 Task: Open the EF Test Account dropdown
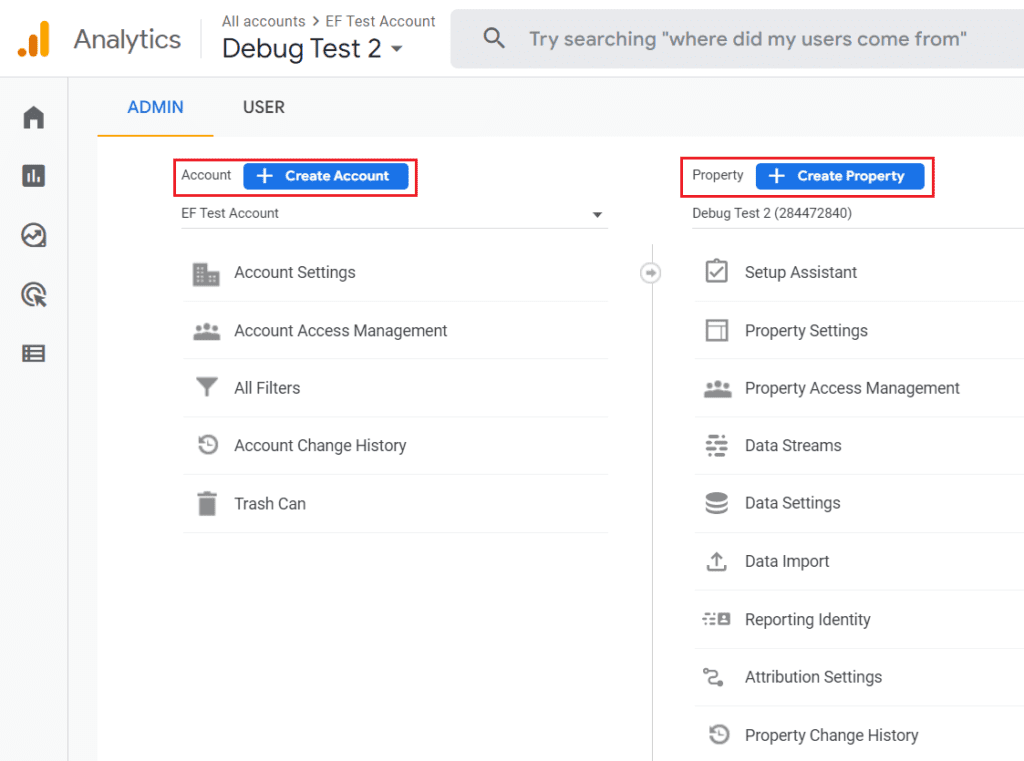tap(394, 214)
